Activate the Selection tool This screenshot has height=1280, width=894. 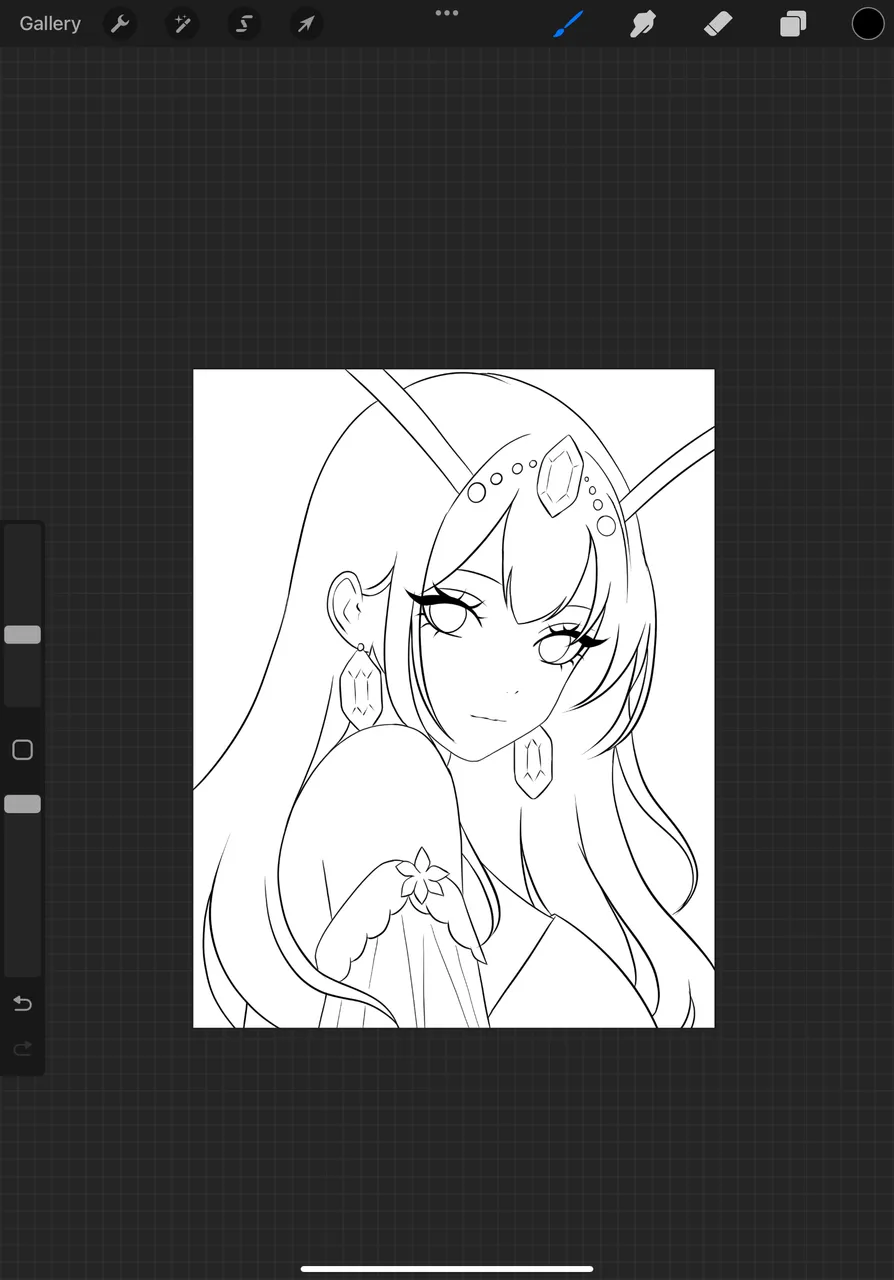(244, 23)
